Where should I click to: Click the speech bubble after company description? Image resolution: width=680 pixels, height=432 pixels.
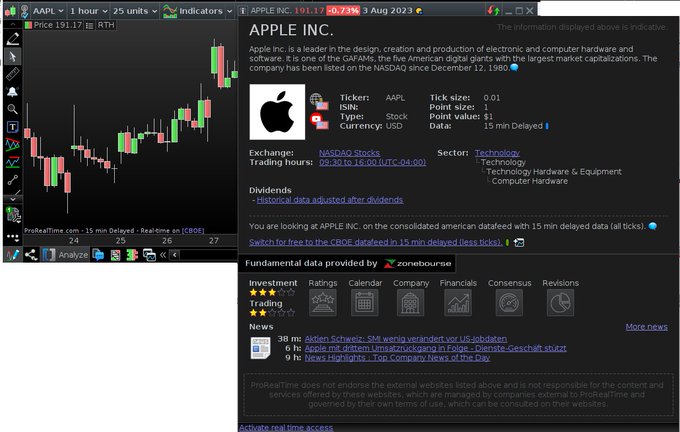click(514, 67)
